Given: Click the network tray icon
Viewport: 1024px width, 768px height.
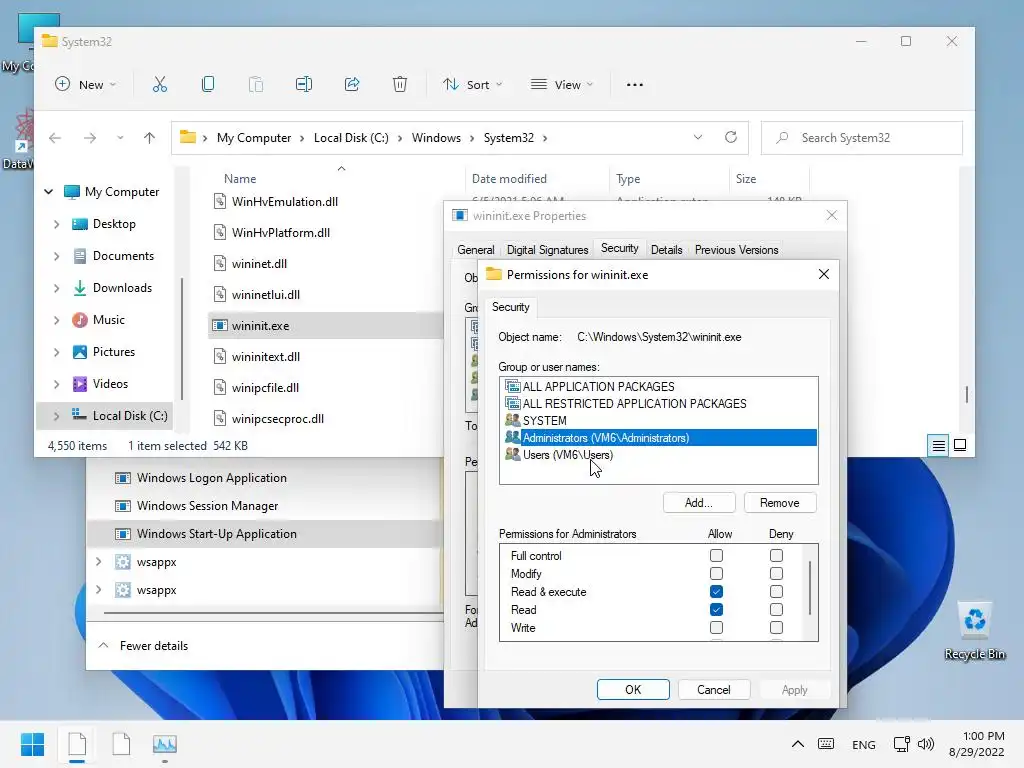Looking at the screenshot, I should click(902, 744).
